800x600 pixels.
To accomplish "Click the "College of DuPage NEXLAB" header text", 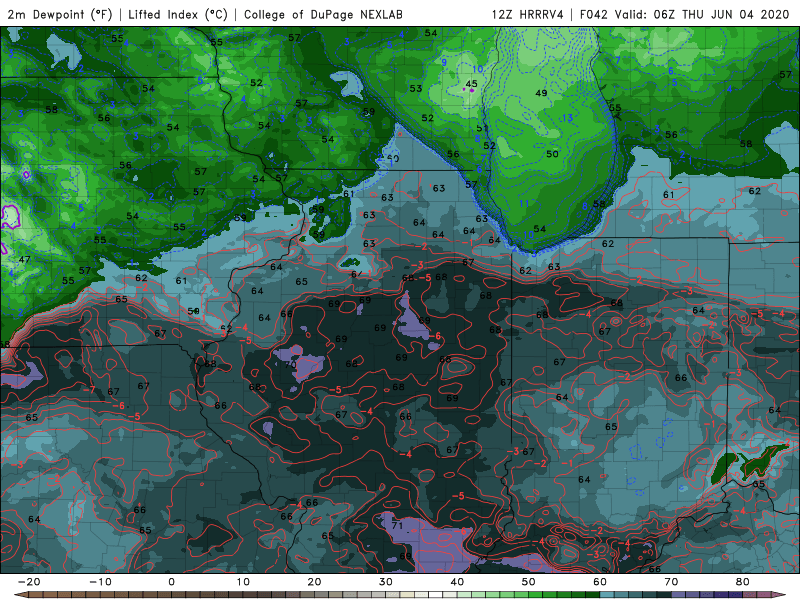I will click(x=323, y=14).
